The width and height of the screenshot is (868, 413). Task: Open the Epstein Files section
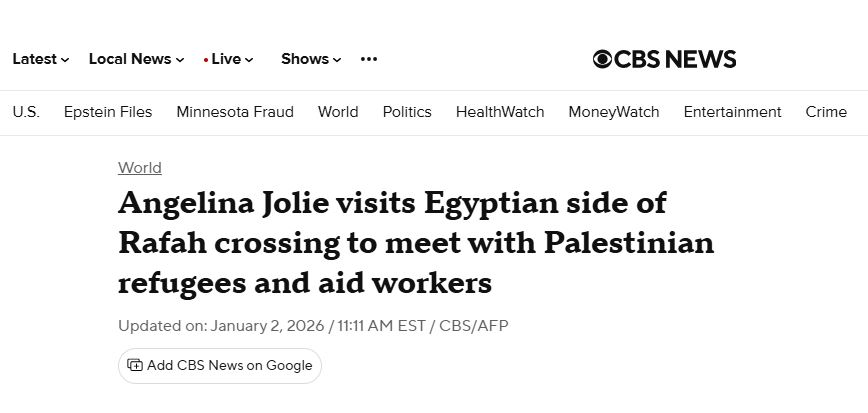[x=108, y=112]
